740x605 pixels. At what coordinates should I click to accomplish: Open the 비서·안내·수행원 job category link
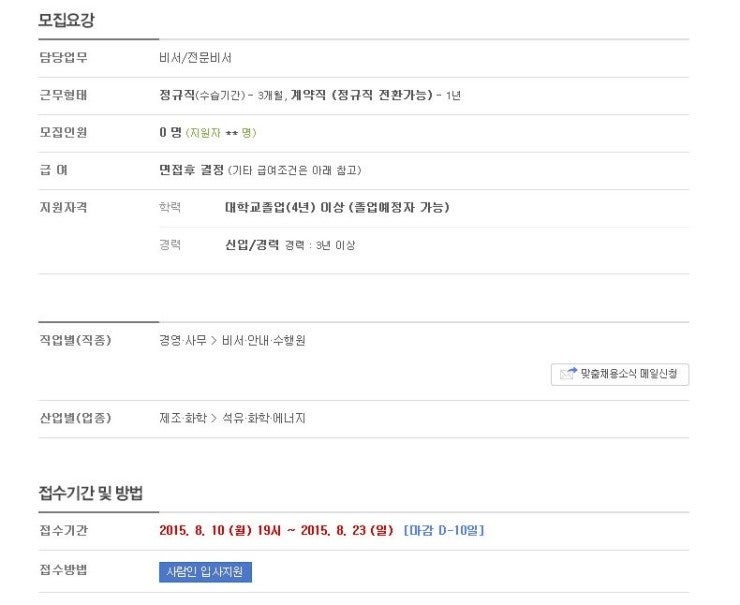(x=263, y=340)
